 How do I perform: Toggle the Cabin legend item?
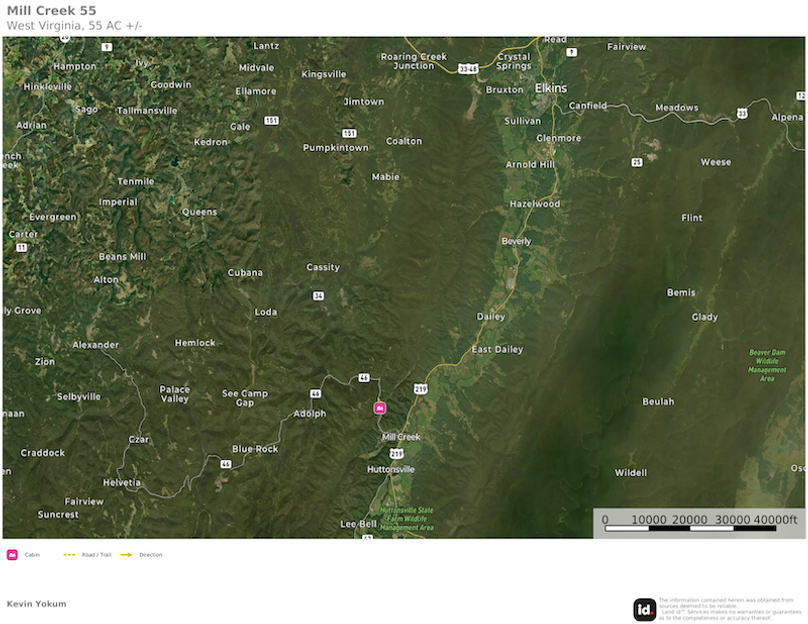14,554
